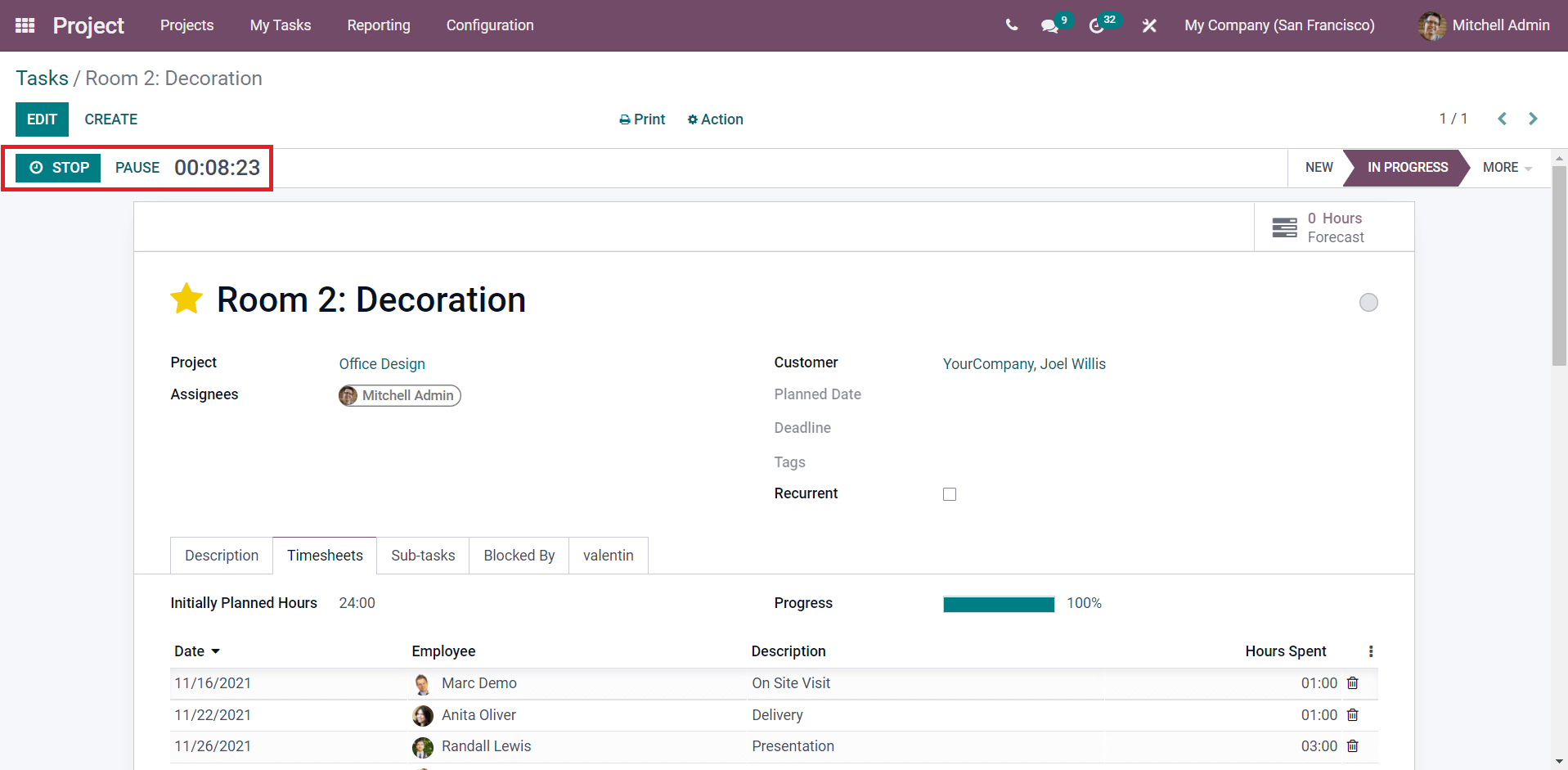Pause the timer
Screen dimensions: 1568x770
[x=137, y=168]
